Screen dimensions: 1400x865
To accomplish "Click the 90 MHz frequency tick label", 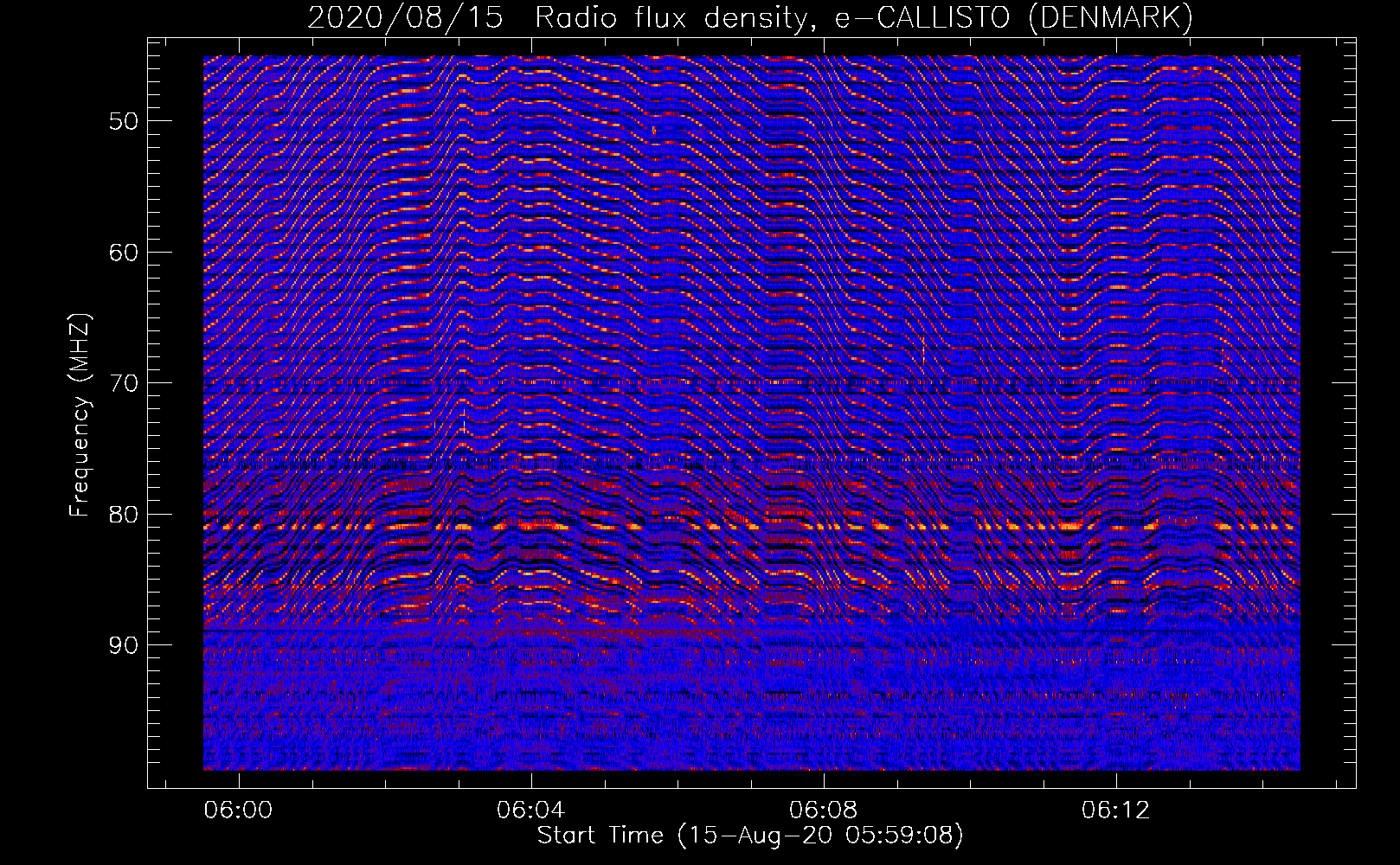I will (124, 645).
